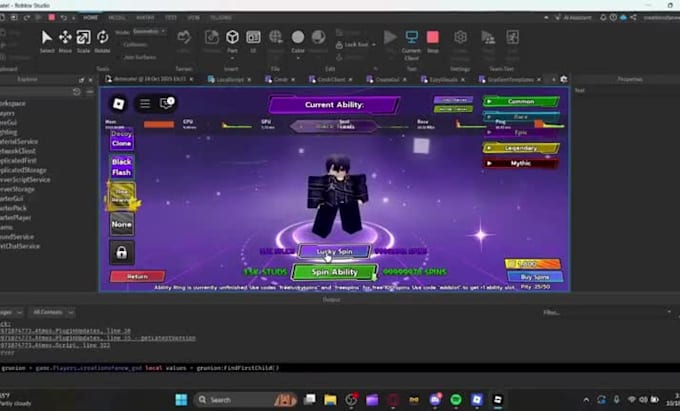Switch to the PLUGINS ribbon tab
The width and height of the screenshot is (680, 411).
(x=220, y=18)
